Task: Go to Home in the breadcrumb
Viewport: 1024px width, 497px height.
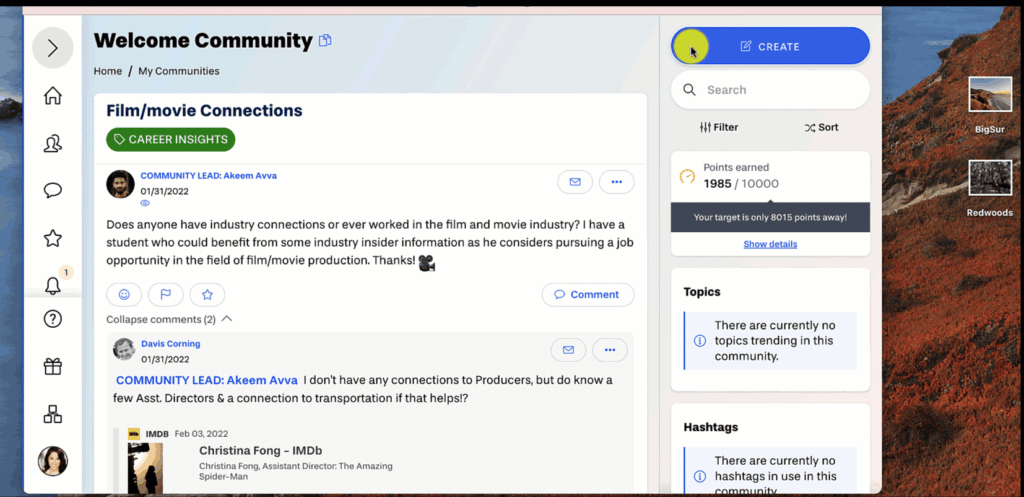Action: click(x=108, y=71)
